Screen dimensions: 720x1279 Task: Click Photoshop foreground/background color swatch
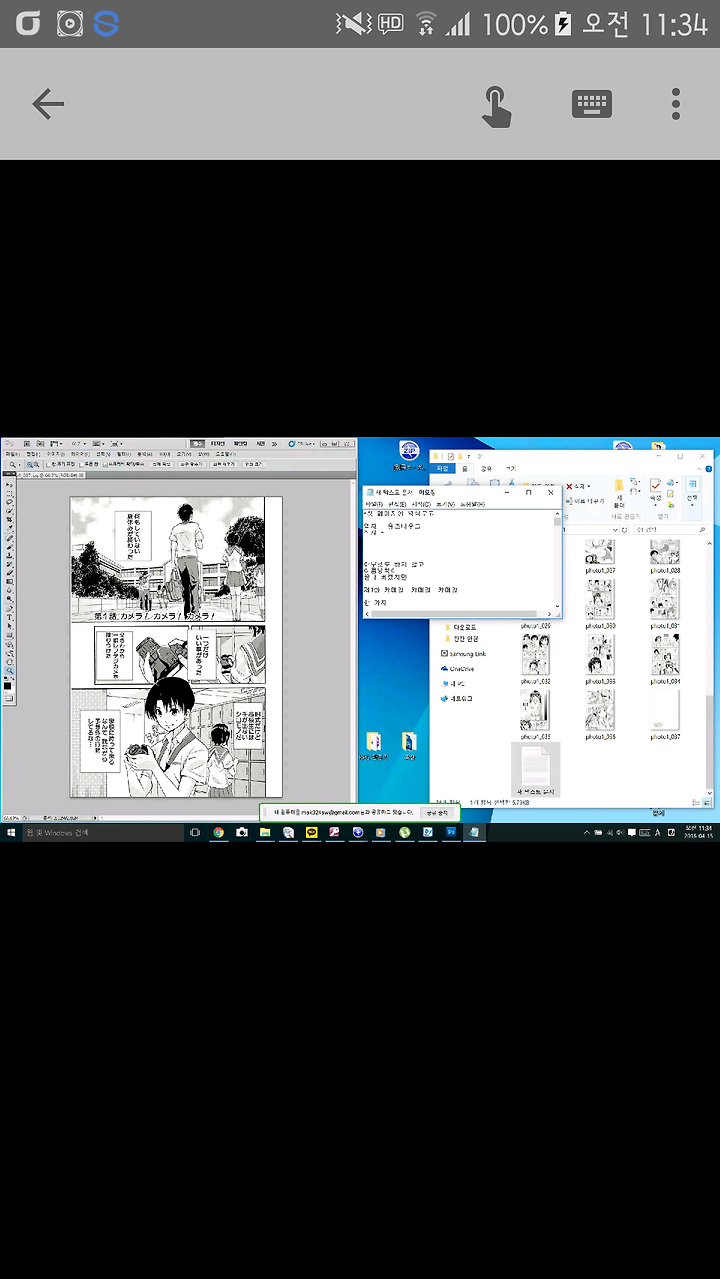[8, 686]
